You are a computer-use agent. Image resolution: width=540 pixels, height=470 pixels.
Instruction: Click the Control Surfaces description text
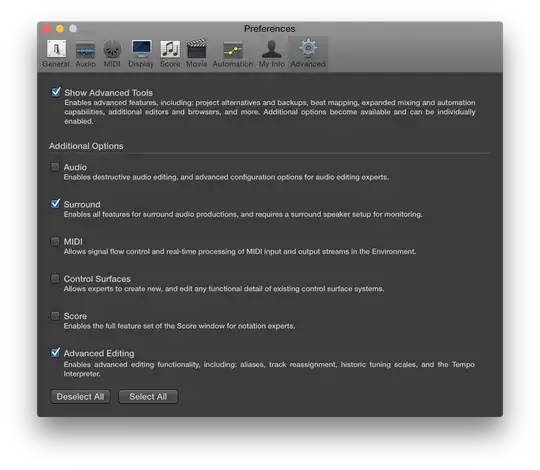(x=224, y=289)
